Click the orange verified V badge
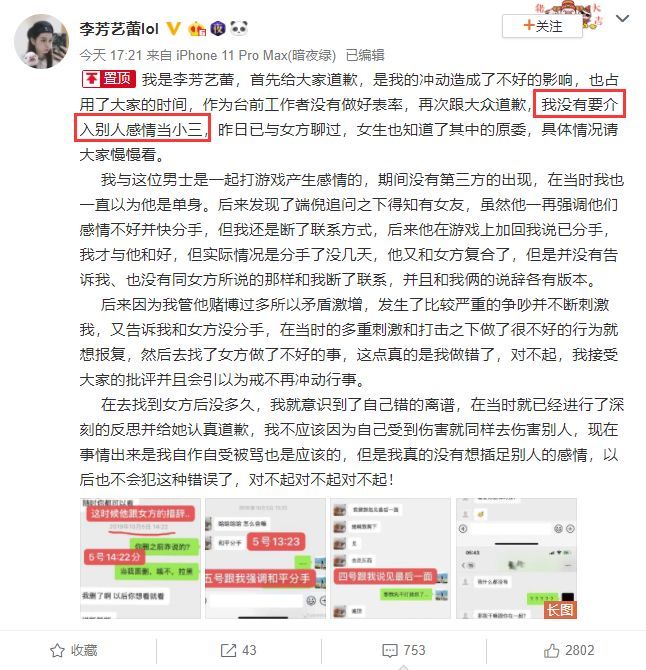 click(173, 29)
